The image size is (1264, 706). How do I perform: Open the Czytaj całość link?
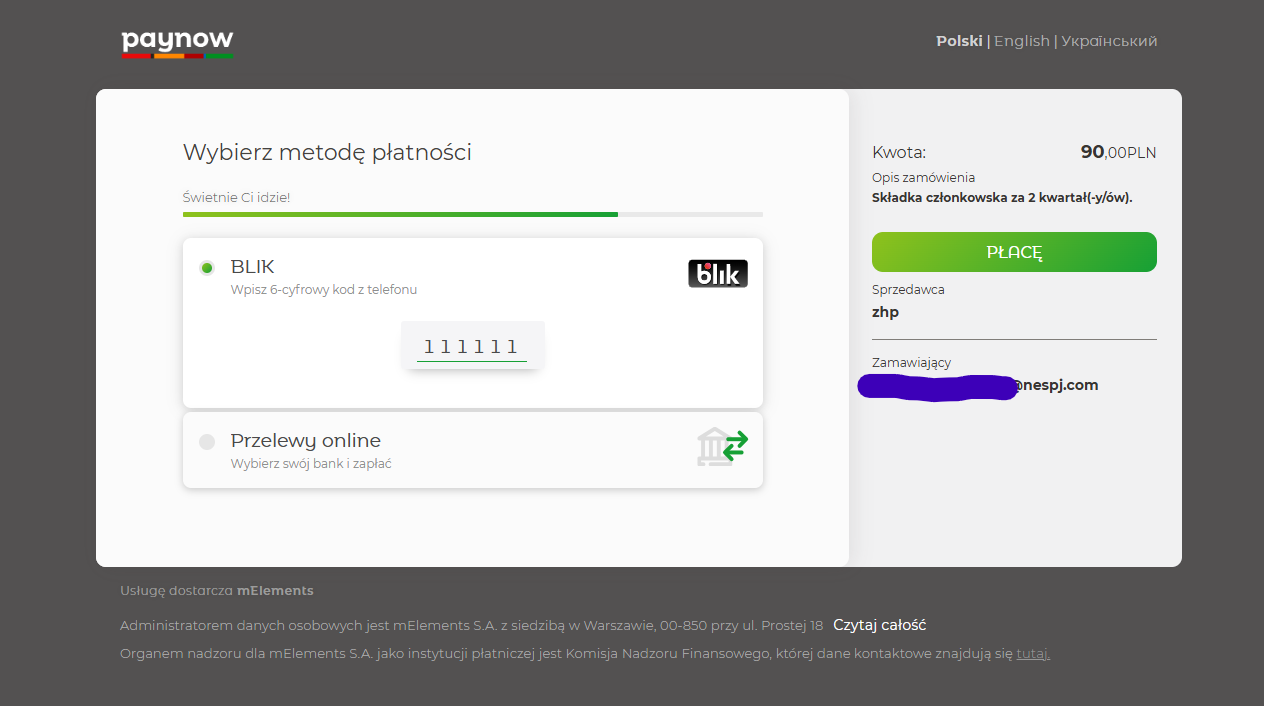click(879, 625)
